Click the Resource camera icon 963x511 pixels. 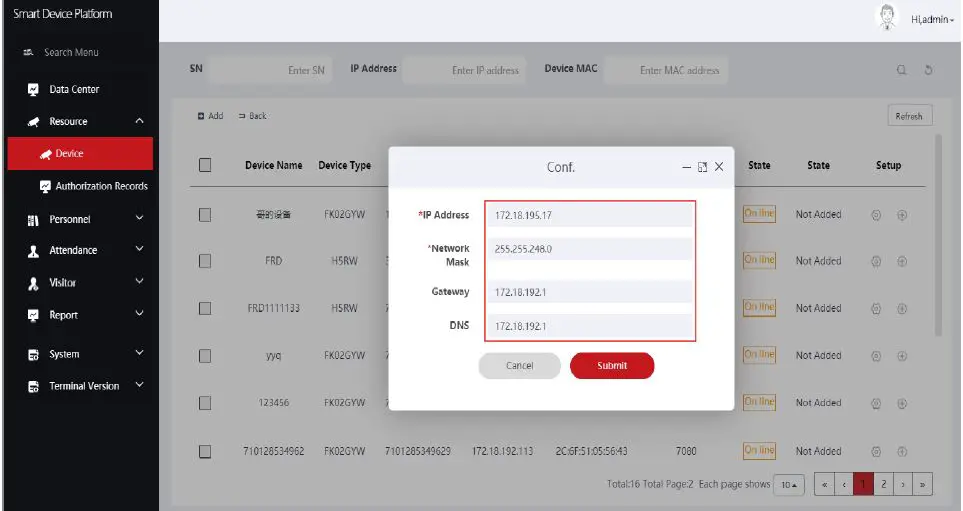point(33,122)
